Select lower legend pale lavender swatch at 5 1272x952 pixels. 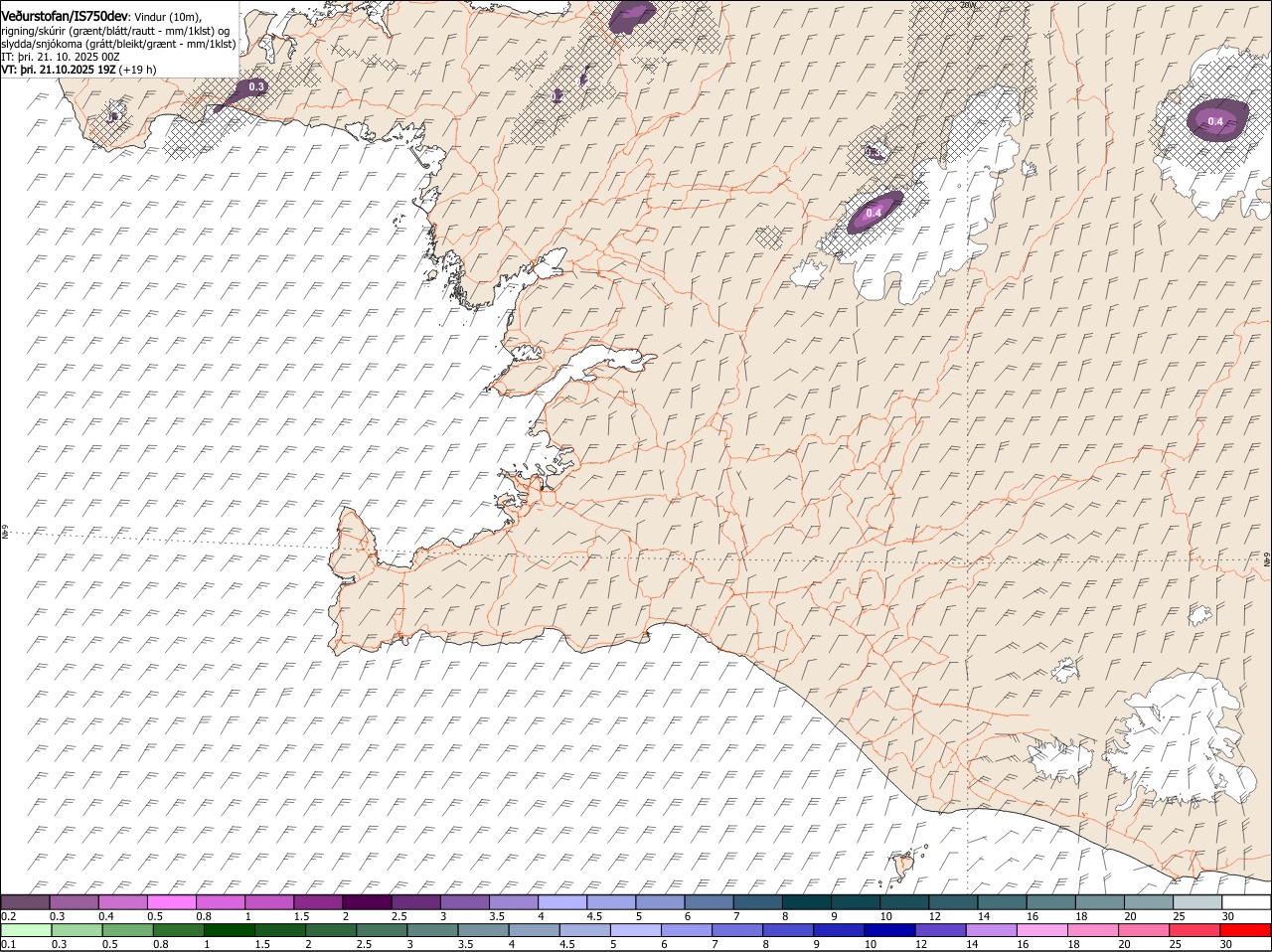(x=635, y=931)
